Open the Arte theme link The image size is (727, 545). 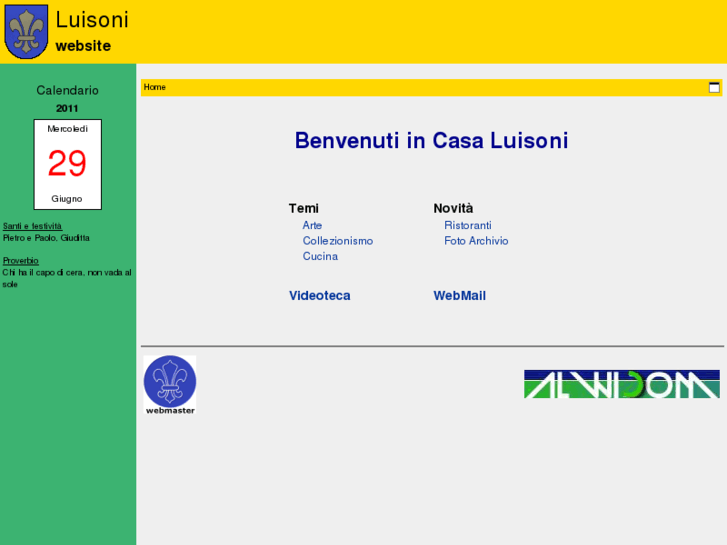(x=312, y=225)
